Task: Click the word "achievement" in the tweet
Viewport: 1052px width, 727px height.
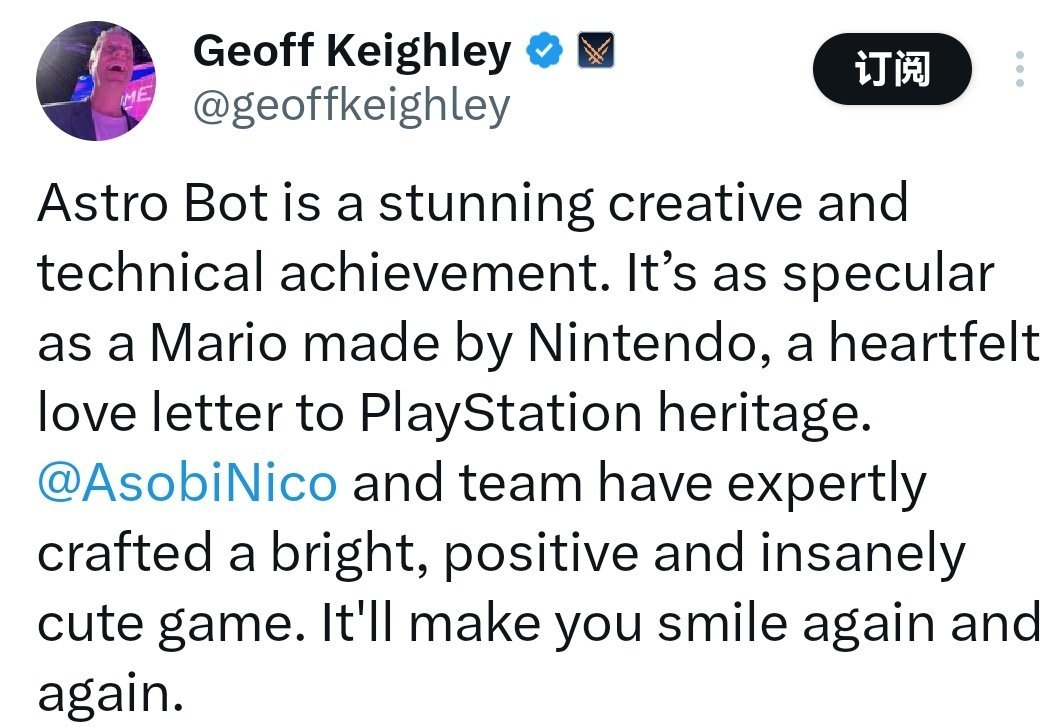Action: click(445, 273)
